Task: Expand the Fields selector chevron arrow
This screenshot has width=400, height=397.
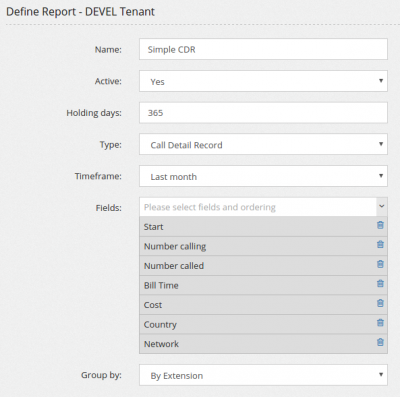Action: pyautogui.click(x=382, y=206)
